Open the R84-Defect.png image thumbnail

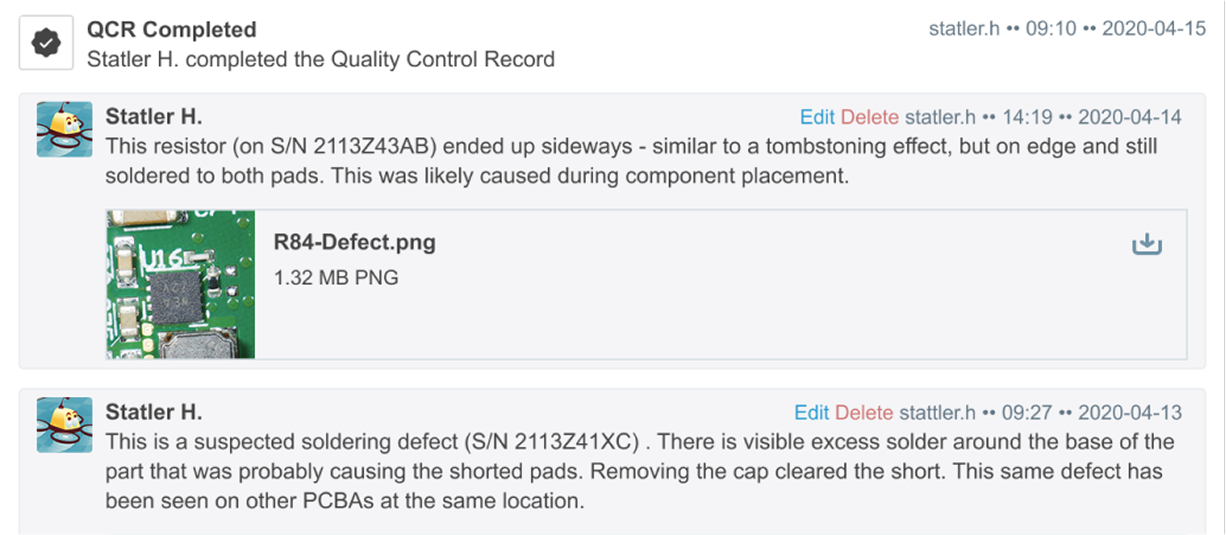(x=181, y=284)
